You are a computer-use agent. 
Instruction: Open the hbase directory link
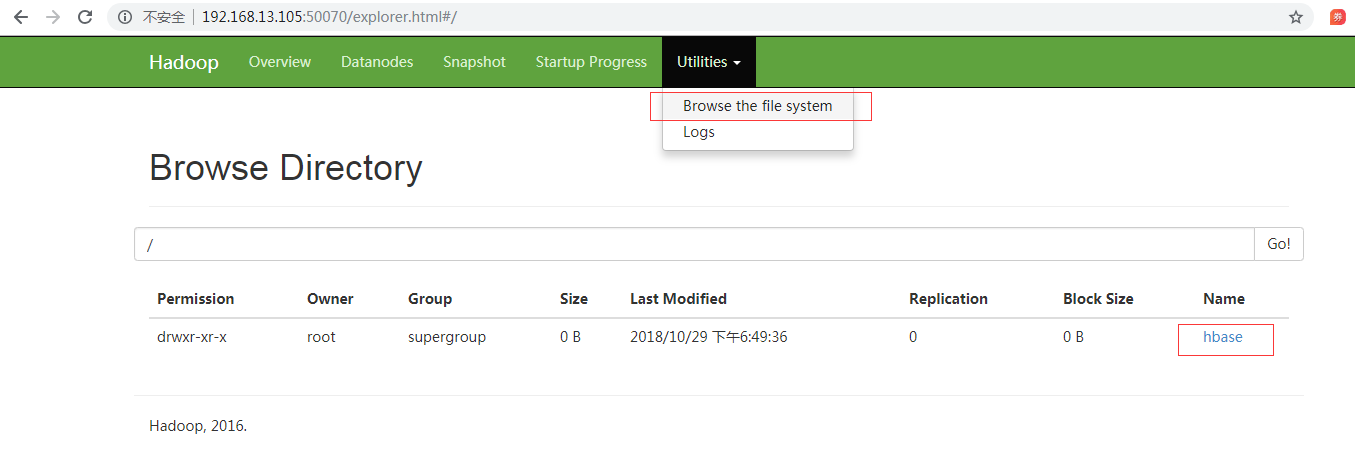[1223, 337]
